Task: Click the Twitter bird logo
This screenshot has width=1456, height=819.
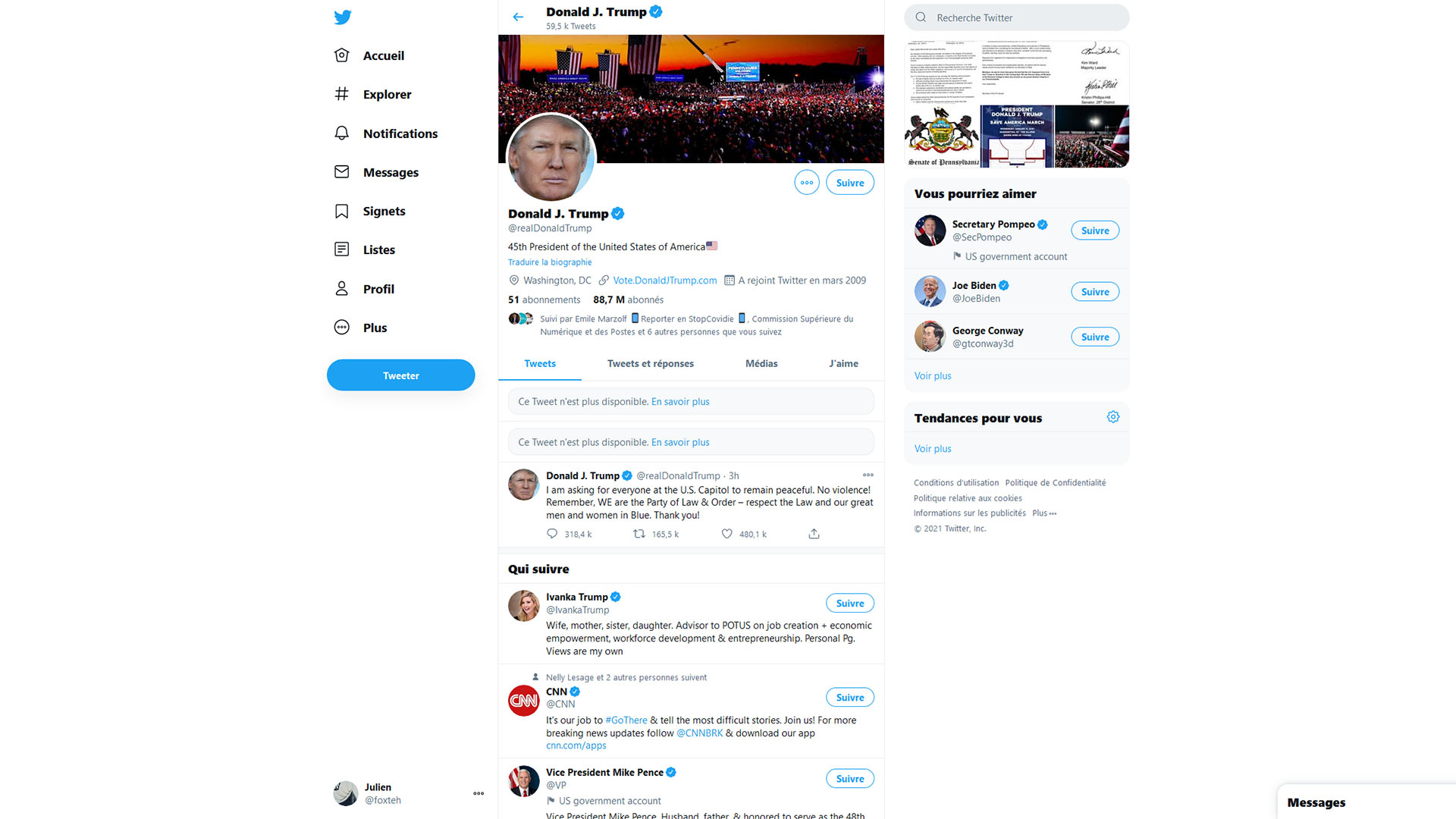Action: (x=343, y=17)
